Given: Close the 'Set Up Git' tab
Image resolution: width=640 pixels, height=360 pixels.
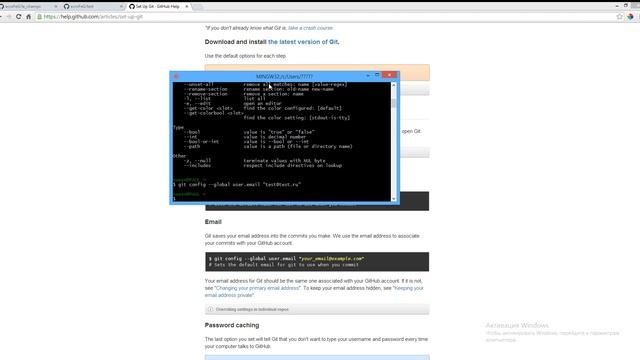Looking at the screenshot, I should (x=187, y=7).
